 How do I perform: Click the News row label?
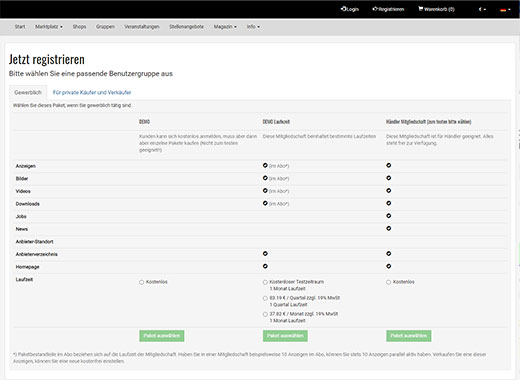coord(22,229)
